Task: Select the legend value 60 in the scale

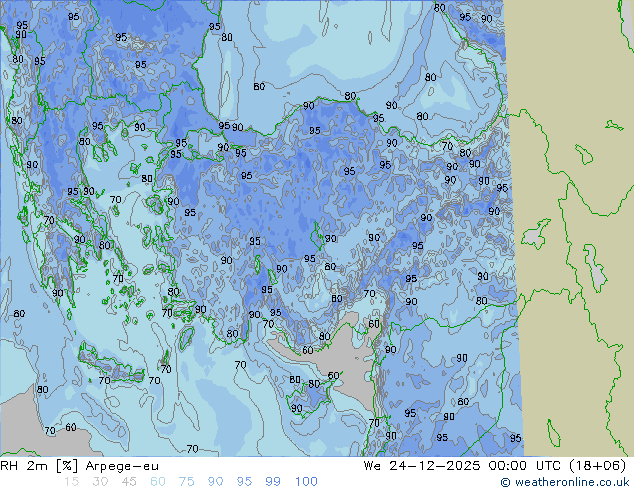Action: [x=158, y=482]
